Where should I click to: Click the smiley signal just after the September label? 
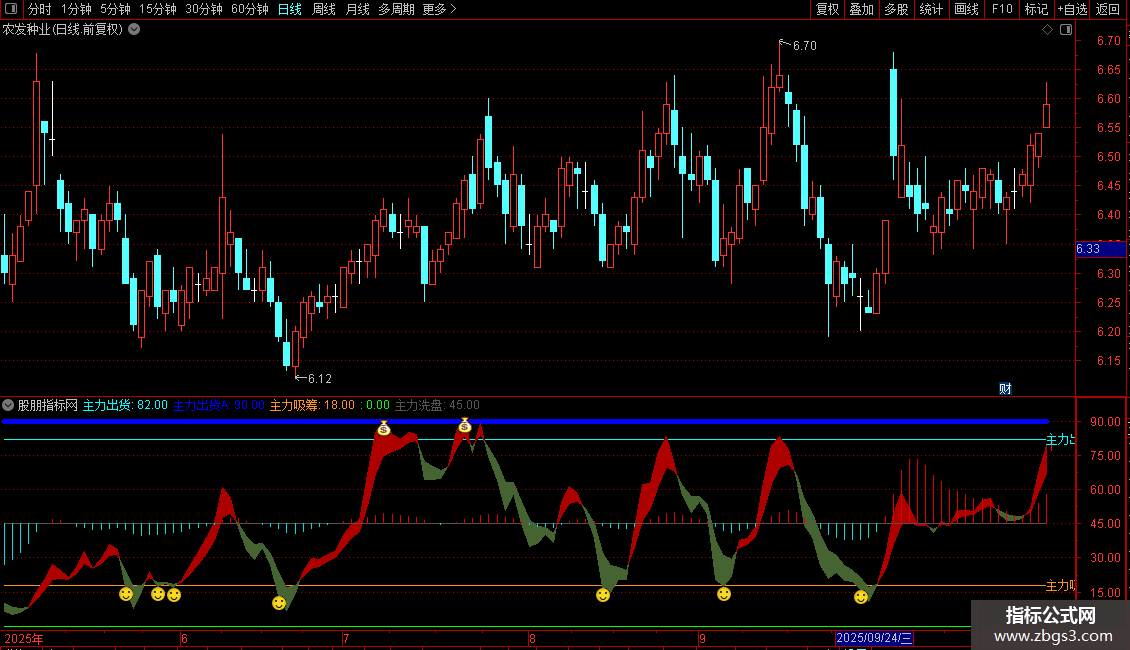[724, 594]
